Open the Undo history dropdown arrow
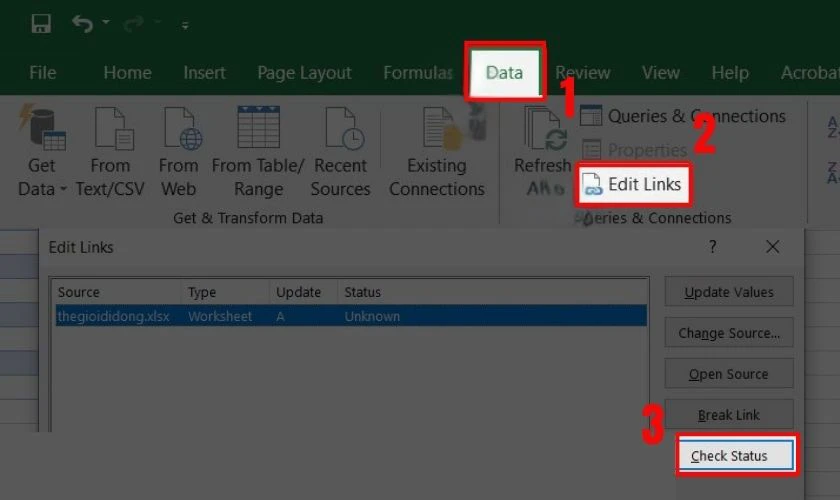Viewport: 840px width, 500px height. tap(106, 23)
